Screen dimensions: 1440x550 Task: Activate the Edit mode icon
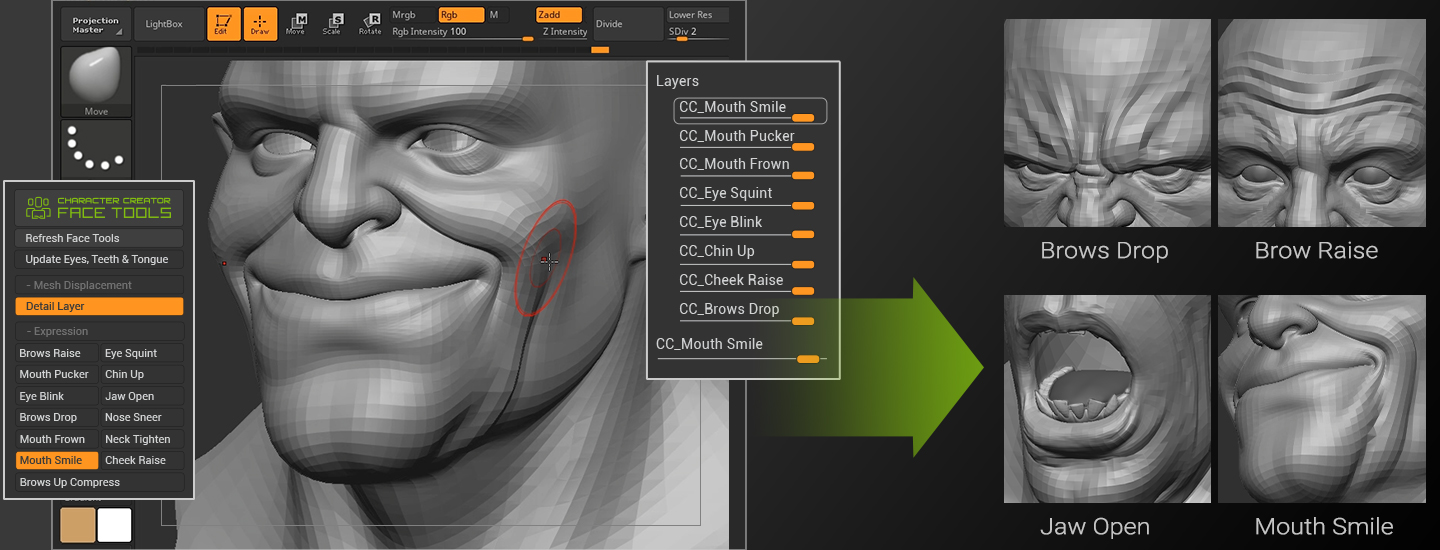point(223,24)
